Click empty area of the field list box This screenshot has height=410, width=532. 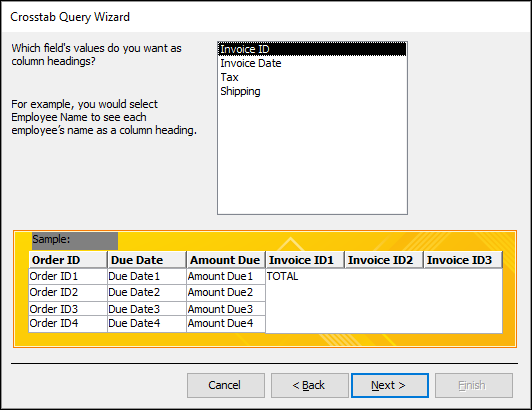pos(312,156)
